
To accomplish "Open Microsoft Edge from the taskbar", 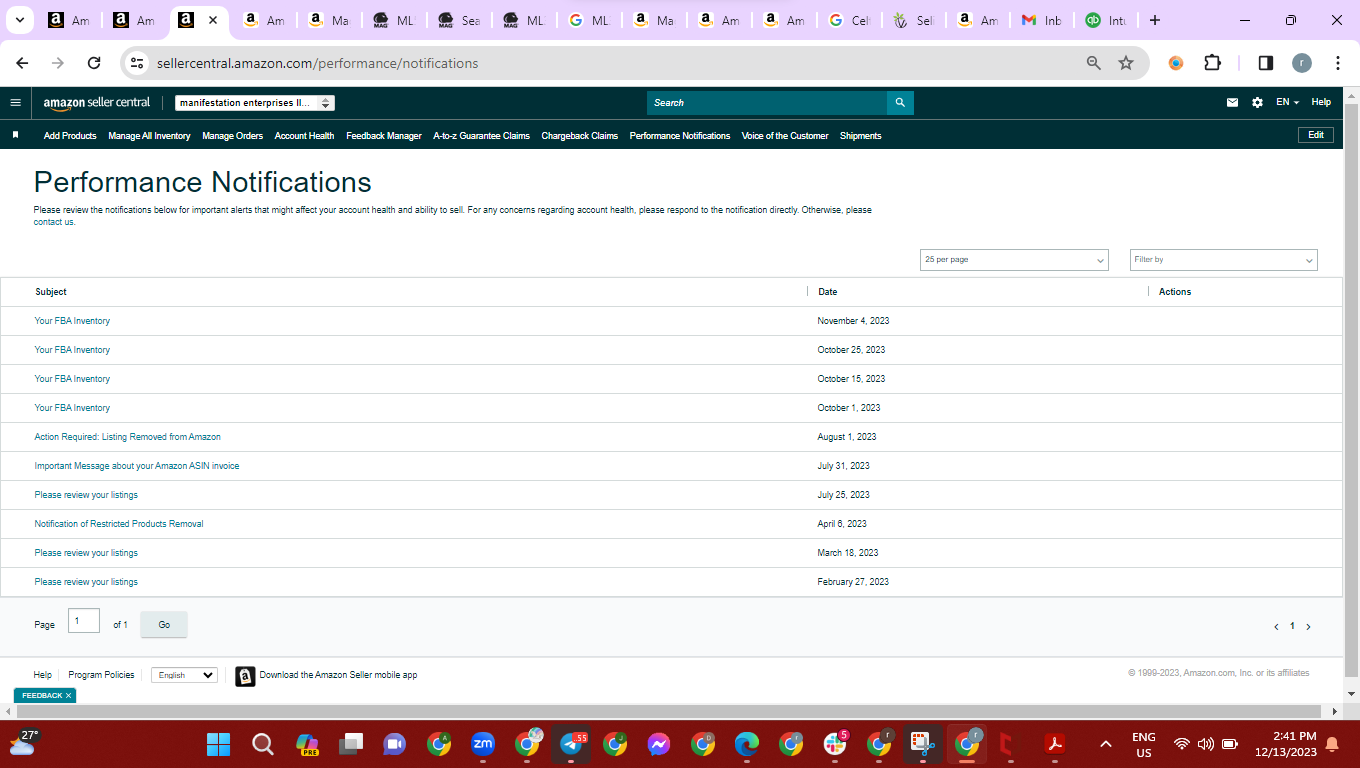I will click(x=747, y=744).
